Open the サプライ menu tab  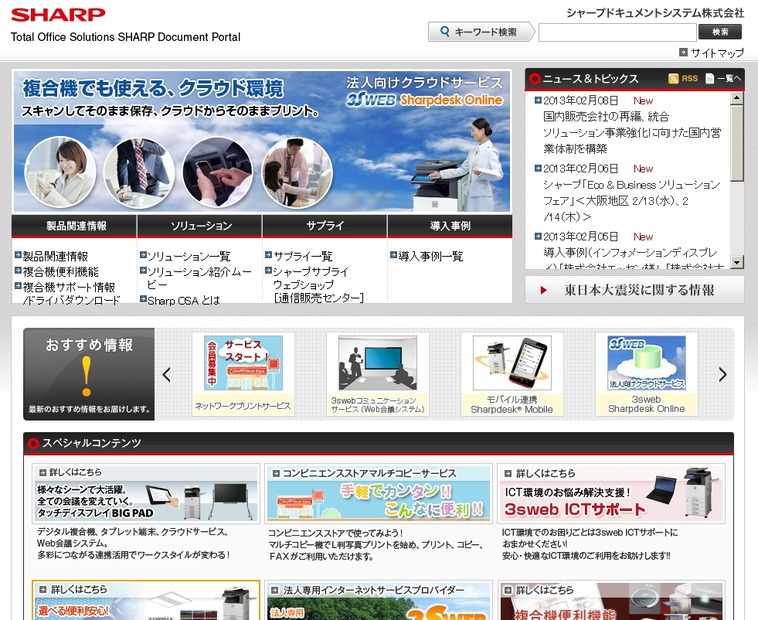324,226
